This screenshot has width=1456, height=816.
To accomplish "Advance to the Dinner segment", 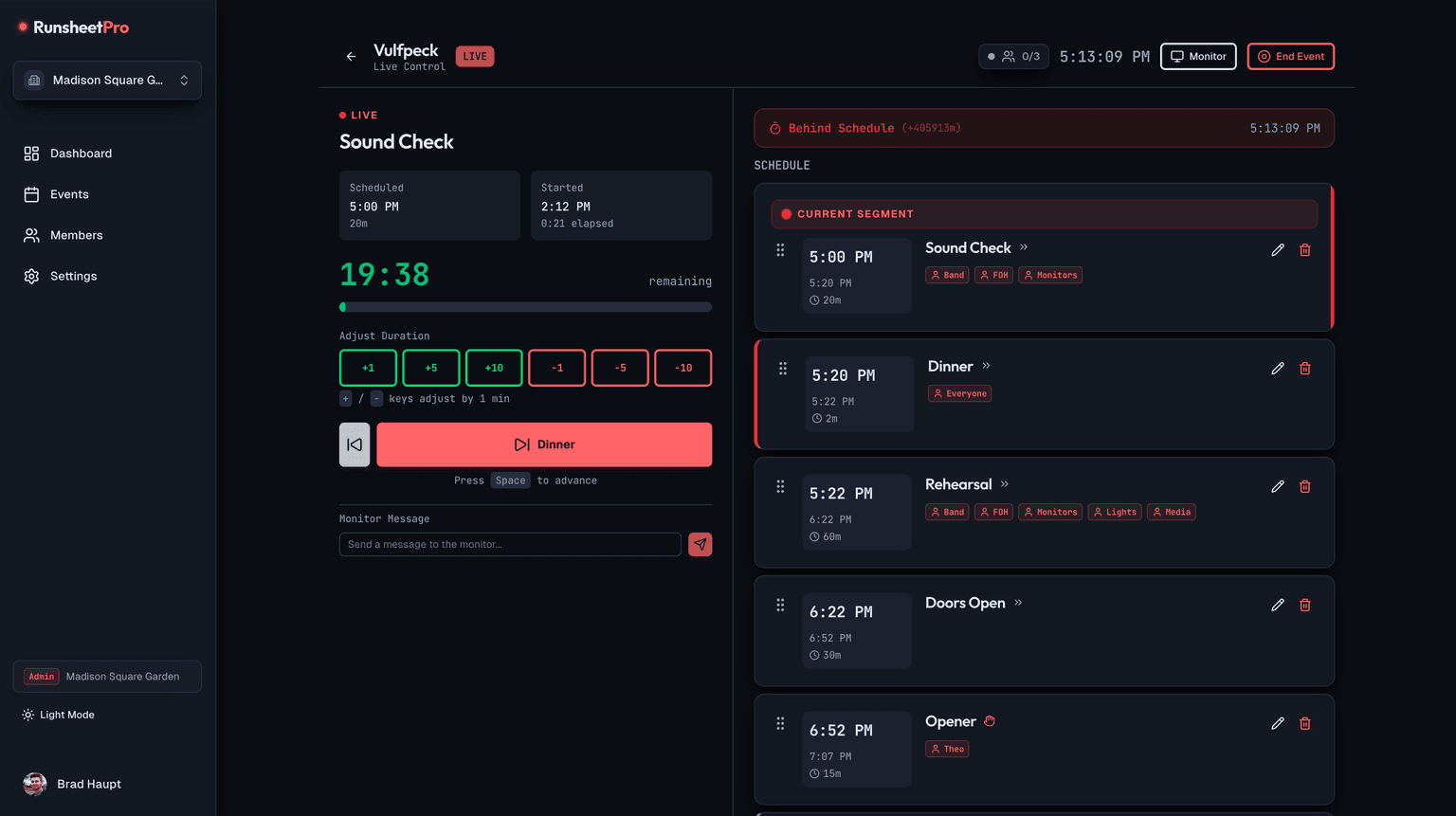I will pyautogui.click(x=544, y=444).
